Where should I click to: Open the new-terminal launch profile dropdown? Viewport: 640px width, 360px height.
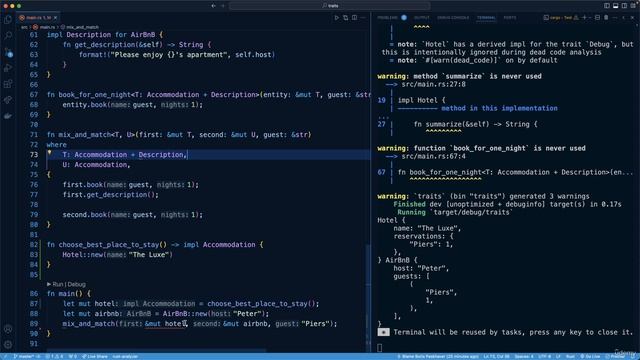(589, 18)
